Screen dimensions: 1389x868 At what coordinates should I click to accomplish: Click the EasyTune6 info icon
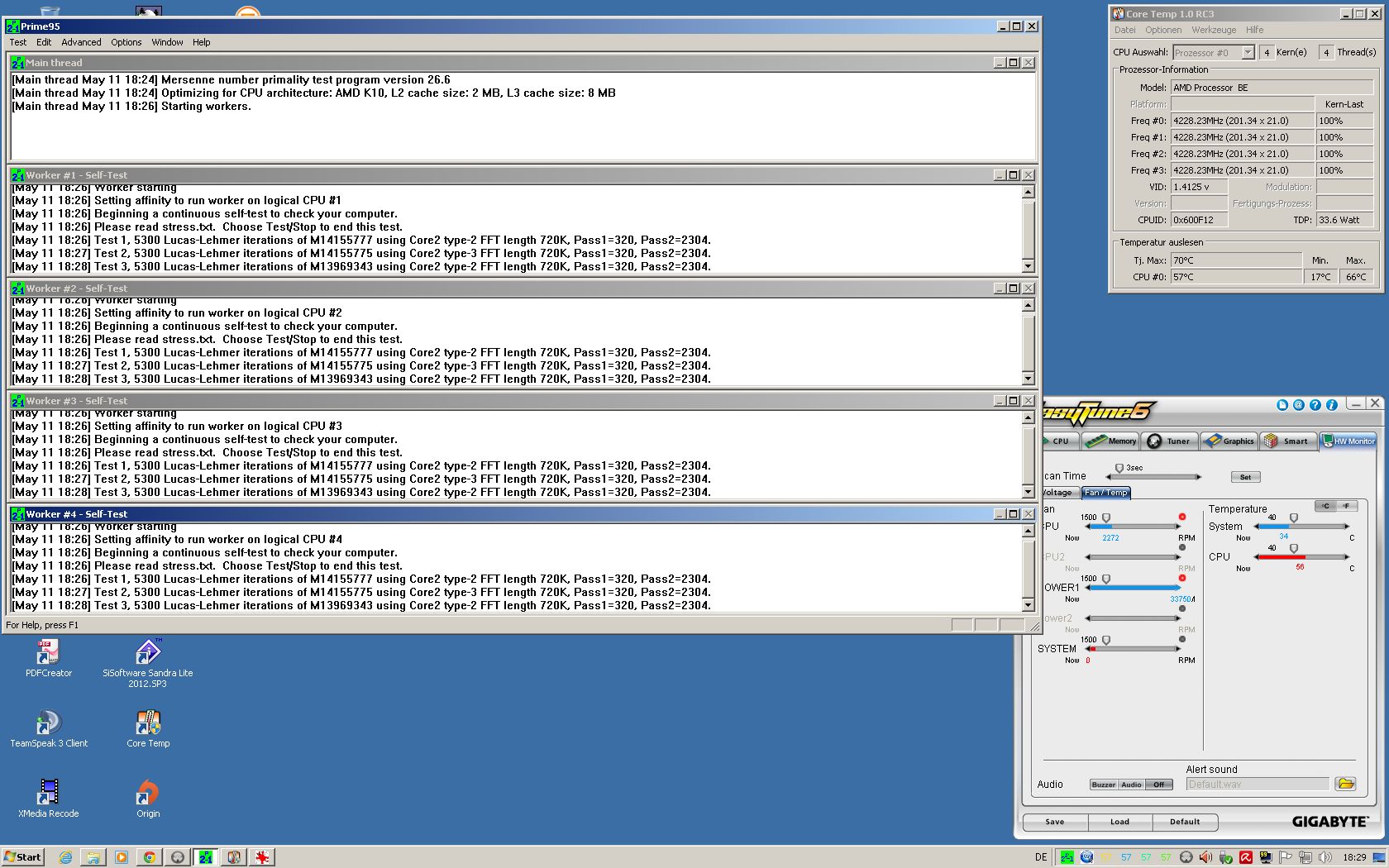[x=1332, y=405]
